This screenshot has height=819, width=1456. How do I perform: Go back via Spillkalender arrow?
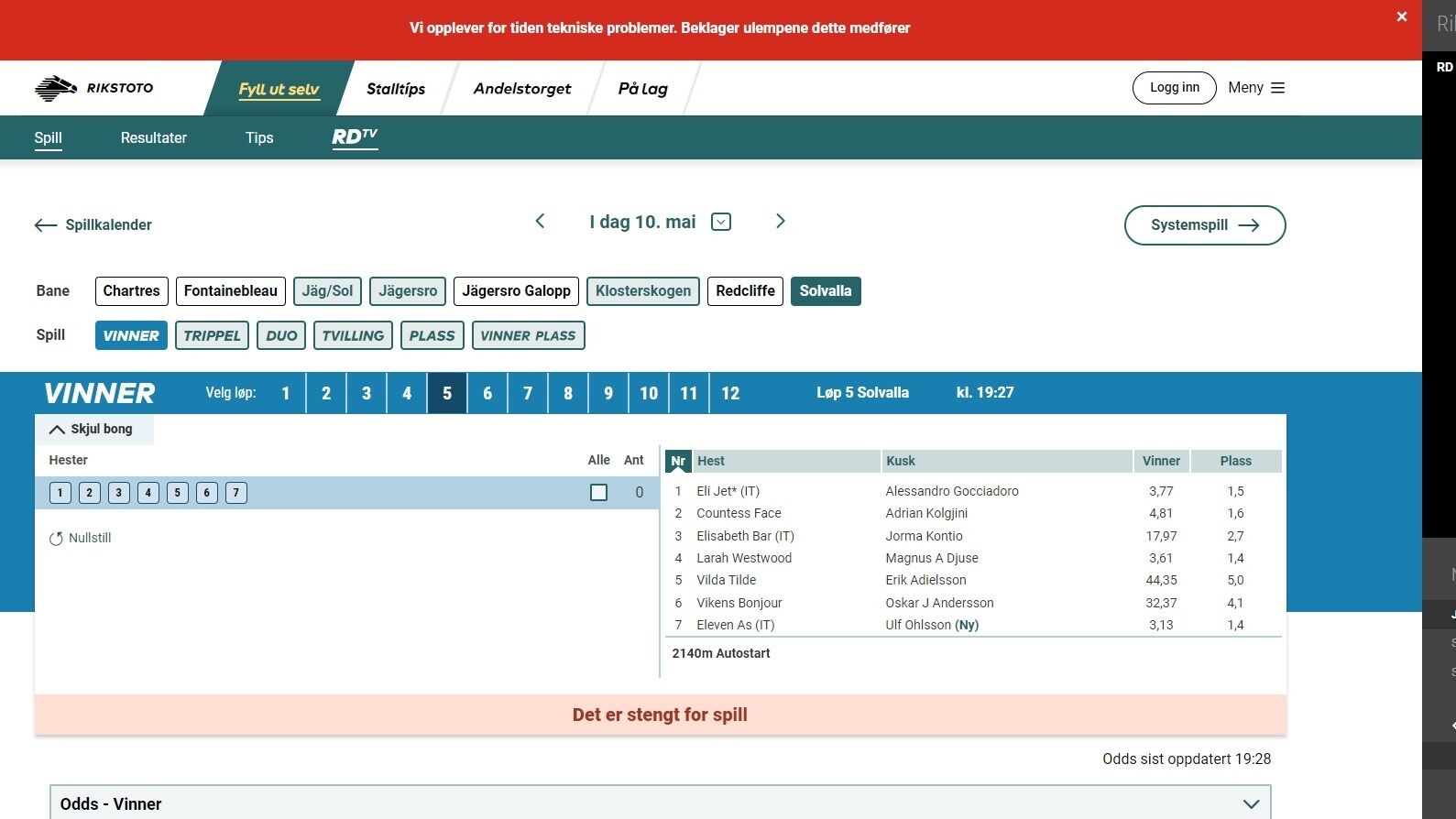[93, 224]
